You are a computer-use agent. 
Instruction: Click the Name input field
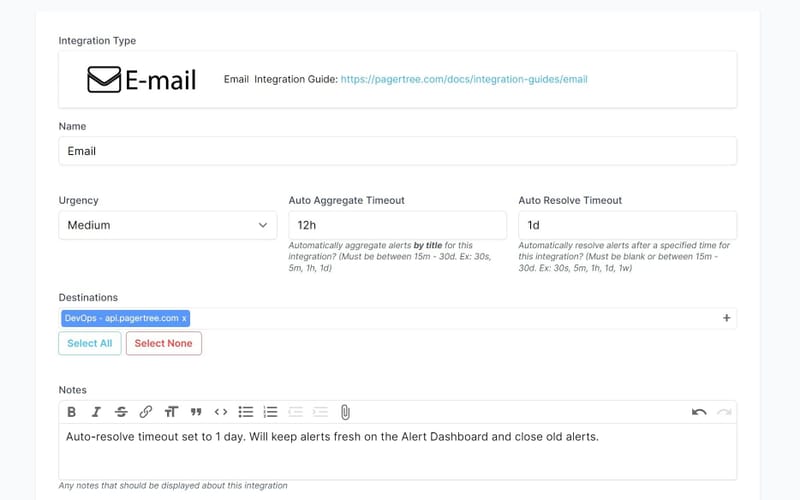click(397, 151)
